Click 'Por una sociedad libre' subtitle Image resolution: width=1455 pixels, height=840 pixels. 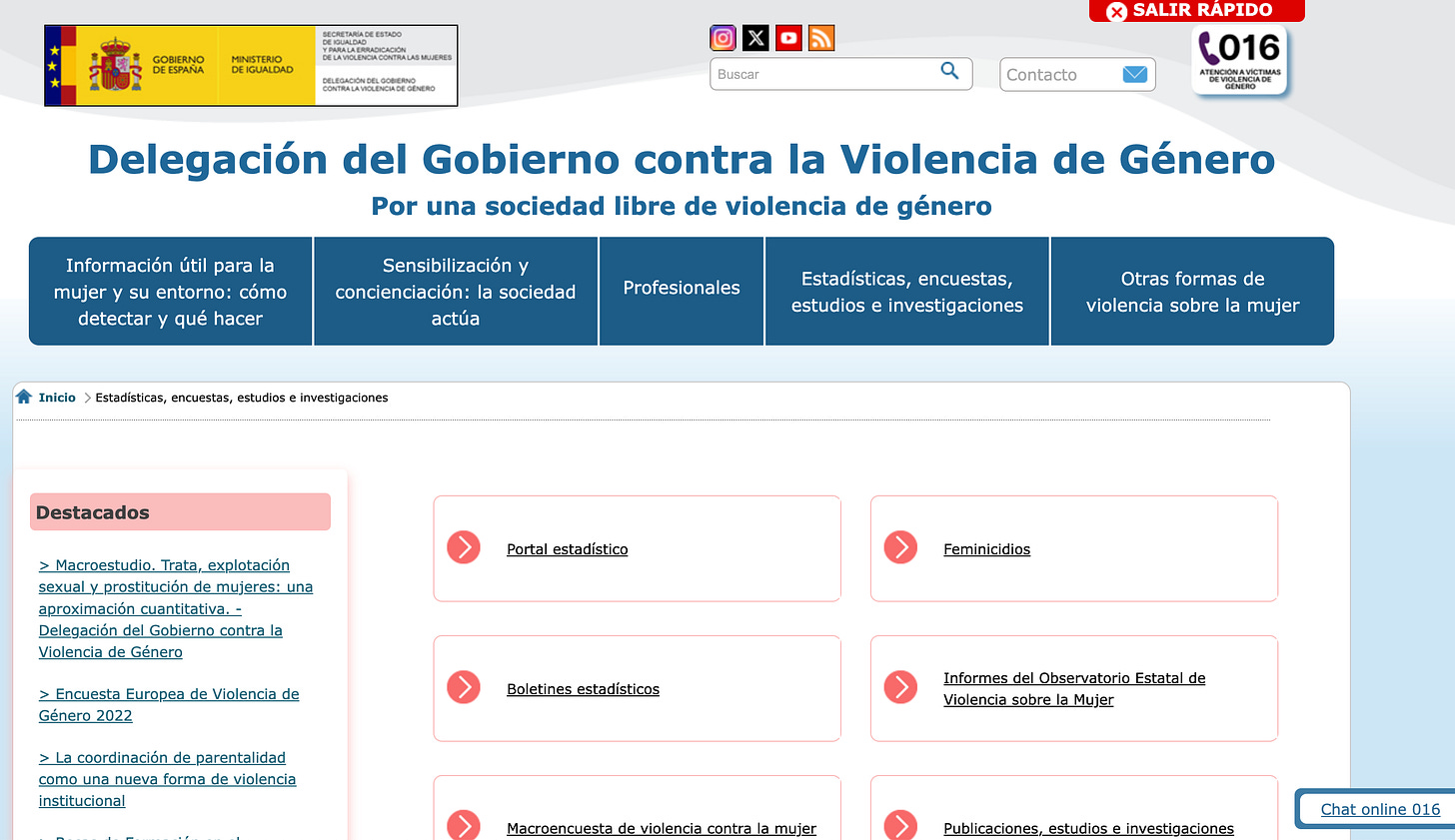pos(682,206)
